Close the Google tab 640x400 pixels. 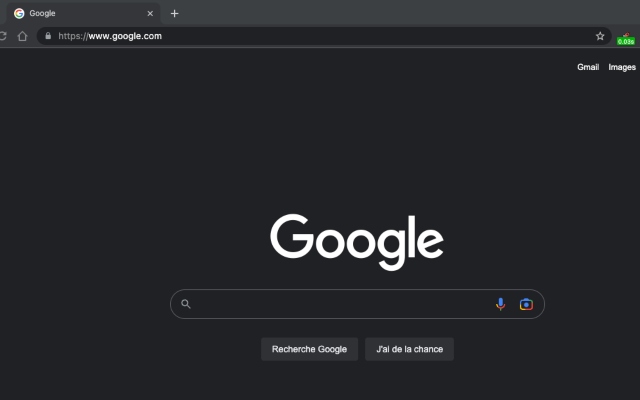150,13
